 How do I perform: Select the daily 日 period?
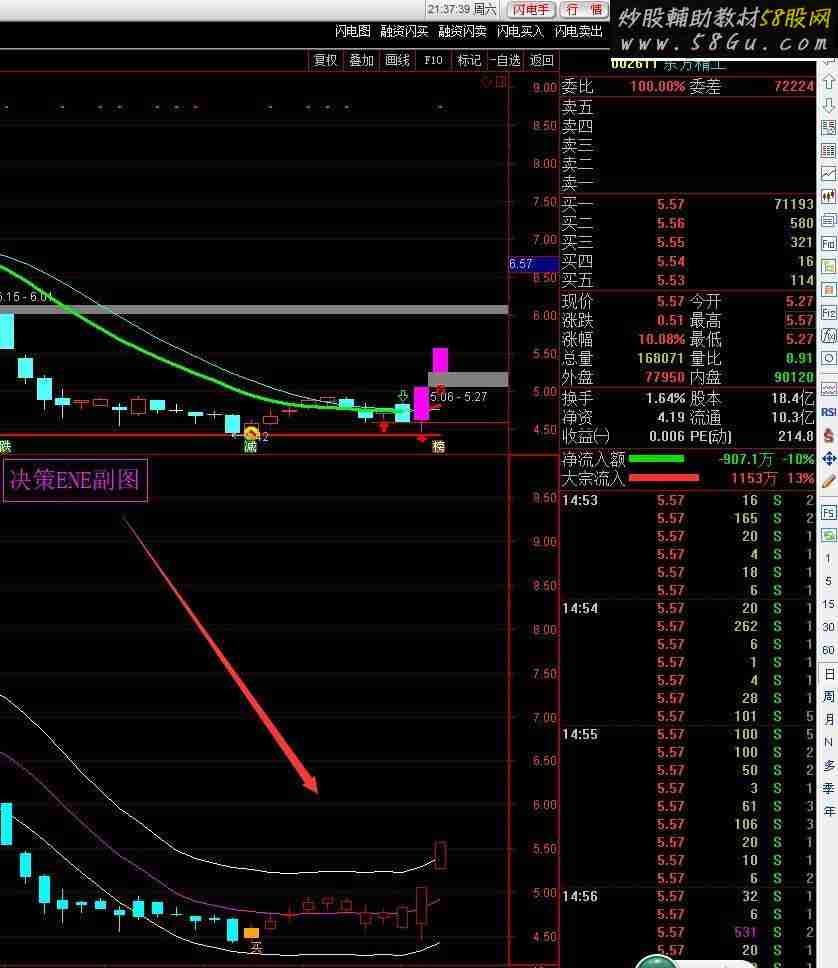click(x=829, y=674)
